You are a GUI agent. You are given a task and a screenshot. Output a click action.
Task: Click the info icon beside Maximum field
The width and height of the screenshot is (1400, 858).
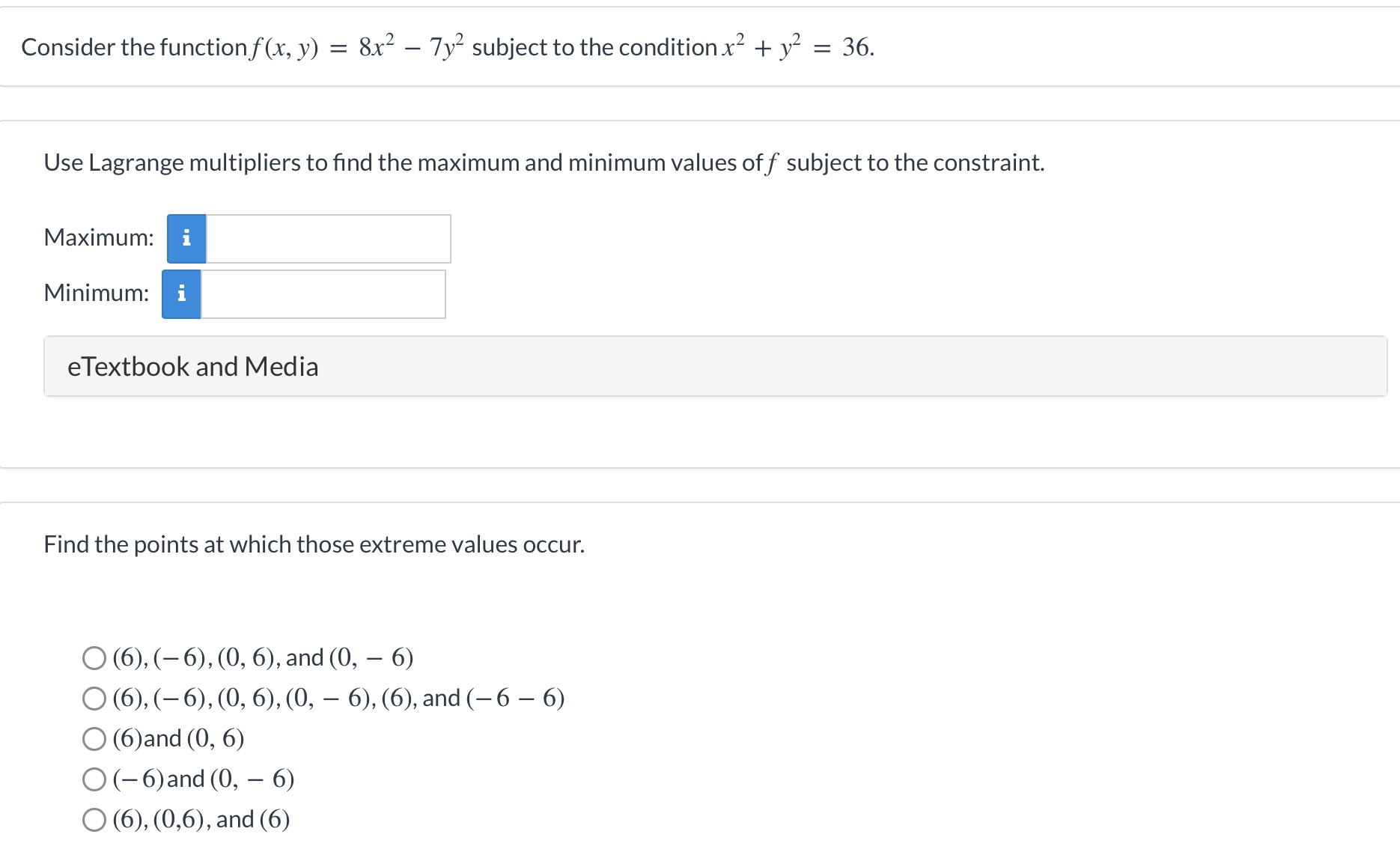pos(186,238)
